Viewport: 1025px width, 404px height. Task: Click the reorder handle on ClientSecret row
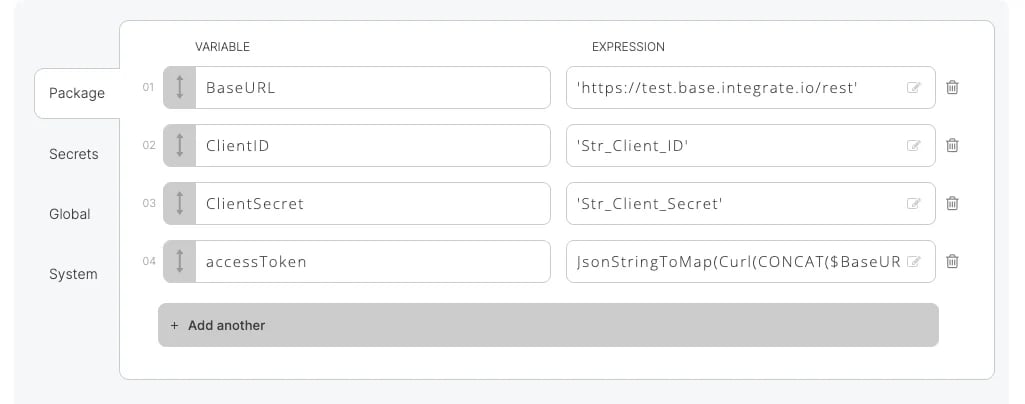(180, 203)
